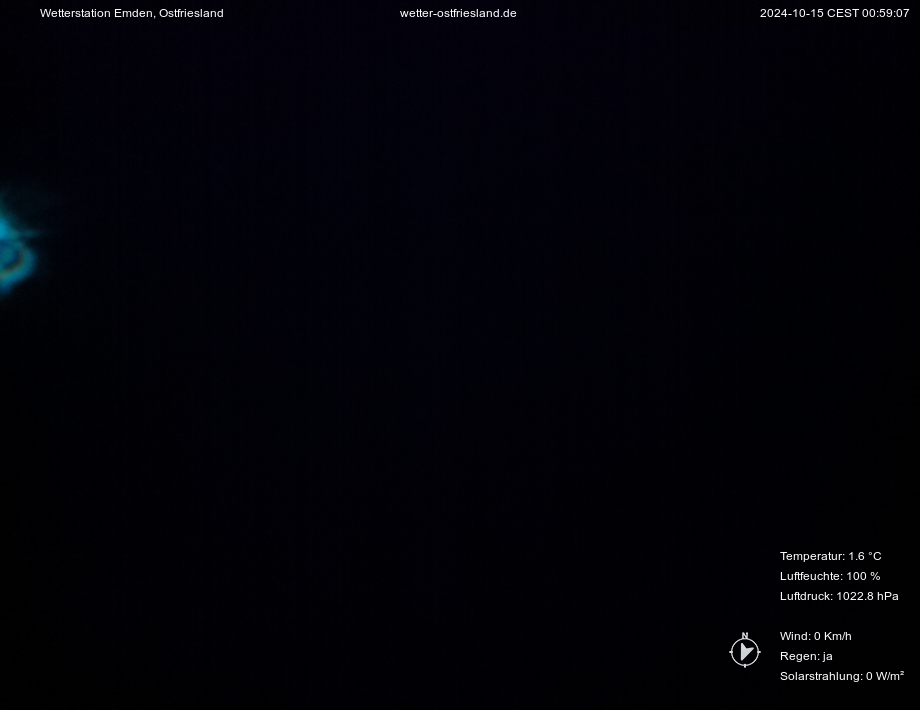Click the wind direction compass icon

[745, 650]
